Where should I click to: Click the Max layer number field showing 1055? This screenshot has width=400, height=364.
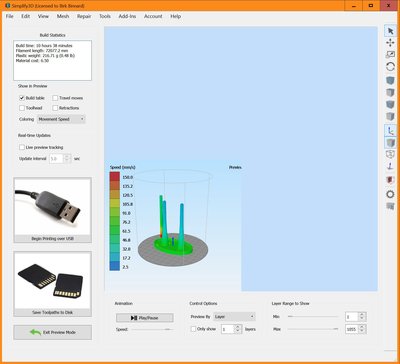click(x=353, y=329)
